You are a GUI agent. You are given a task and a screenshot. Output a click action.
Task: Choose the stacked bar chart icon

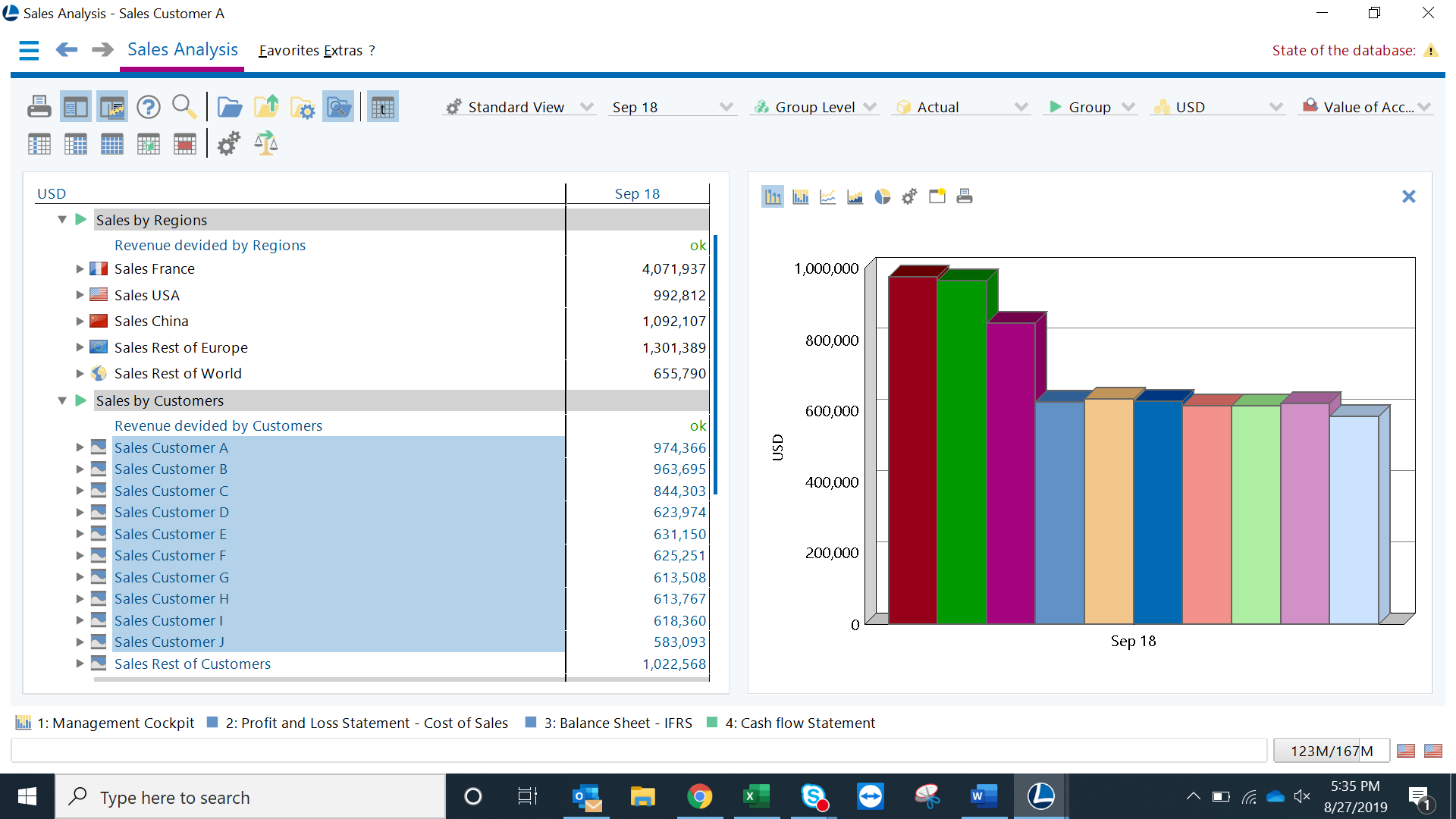pyautogui.click(x=800, y=197)
